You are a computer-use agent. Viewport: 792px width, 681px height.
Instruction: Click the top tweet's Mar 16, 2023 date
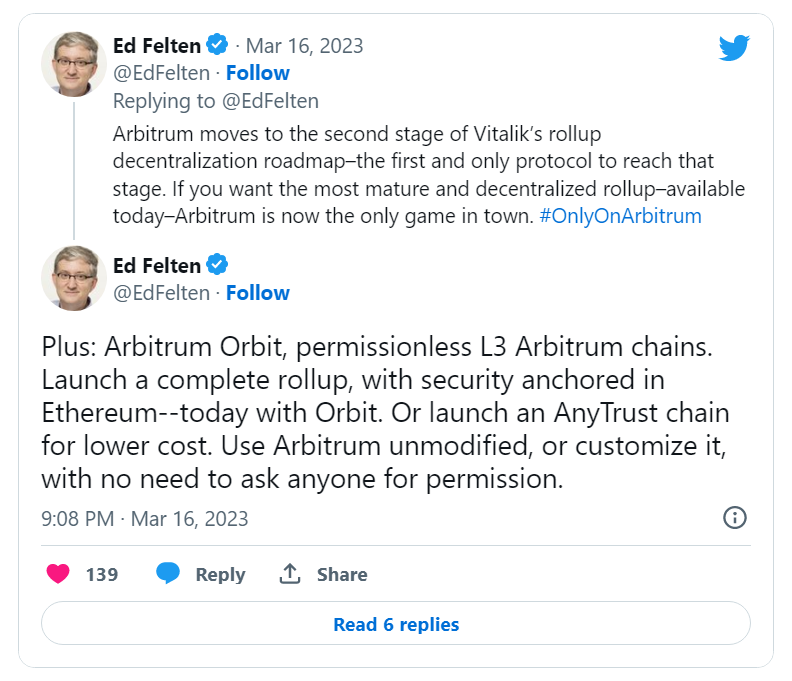click(305, 45)
